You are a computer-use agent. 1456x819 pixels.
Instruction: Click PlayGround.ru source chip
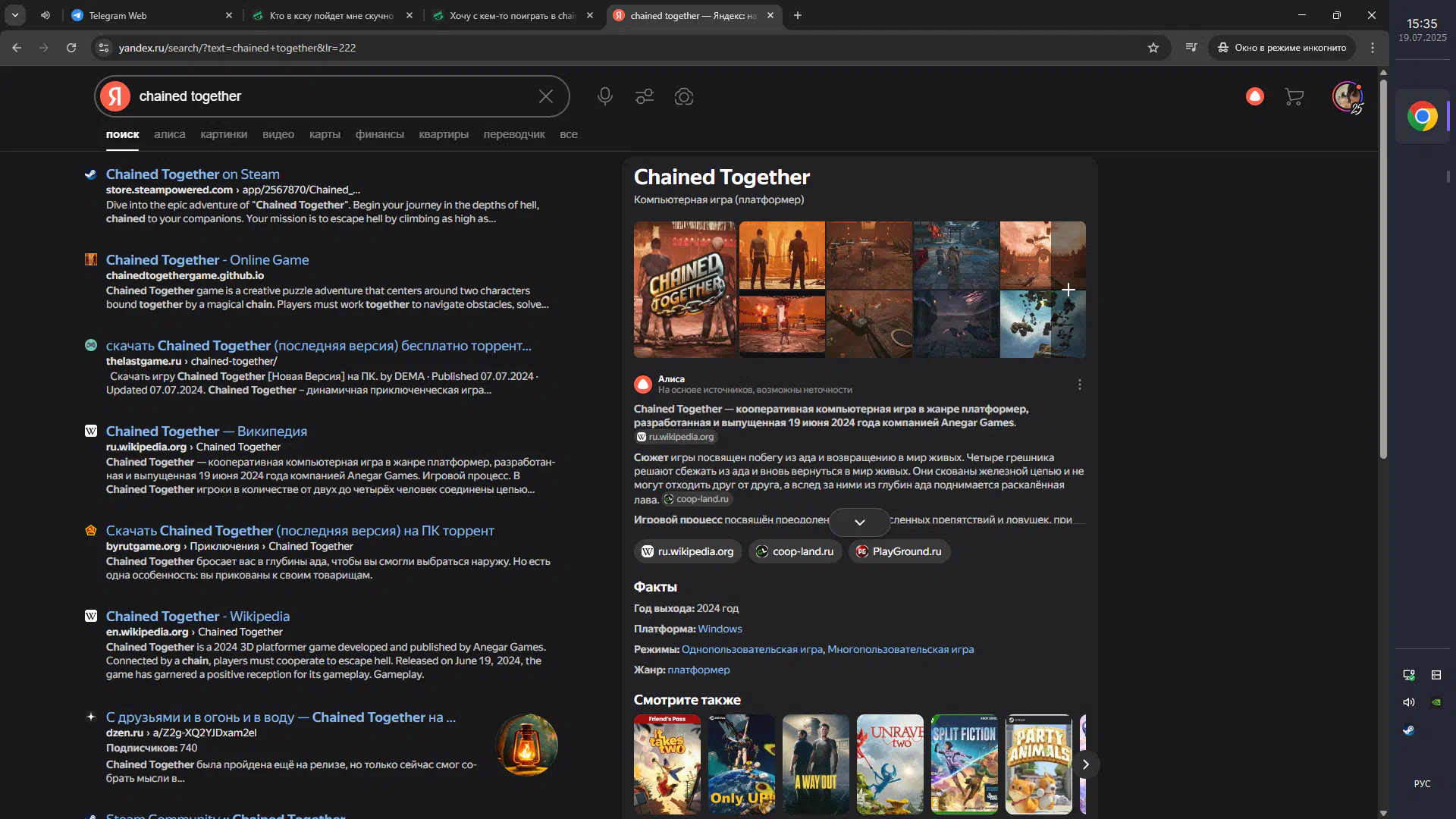[899, 551]
